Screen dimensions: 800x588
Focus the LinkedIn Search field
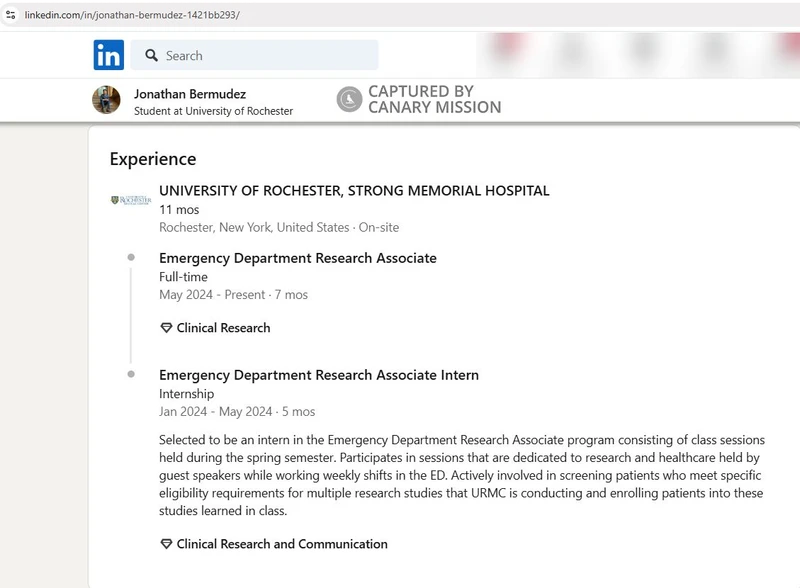255,55
